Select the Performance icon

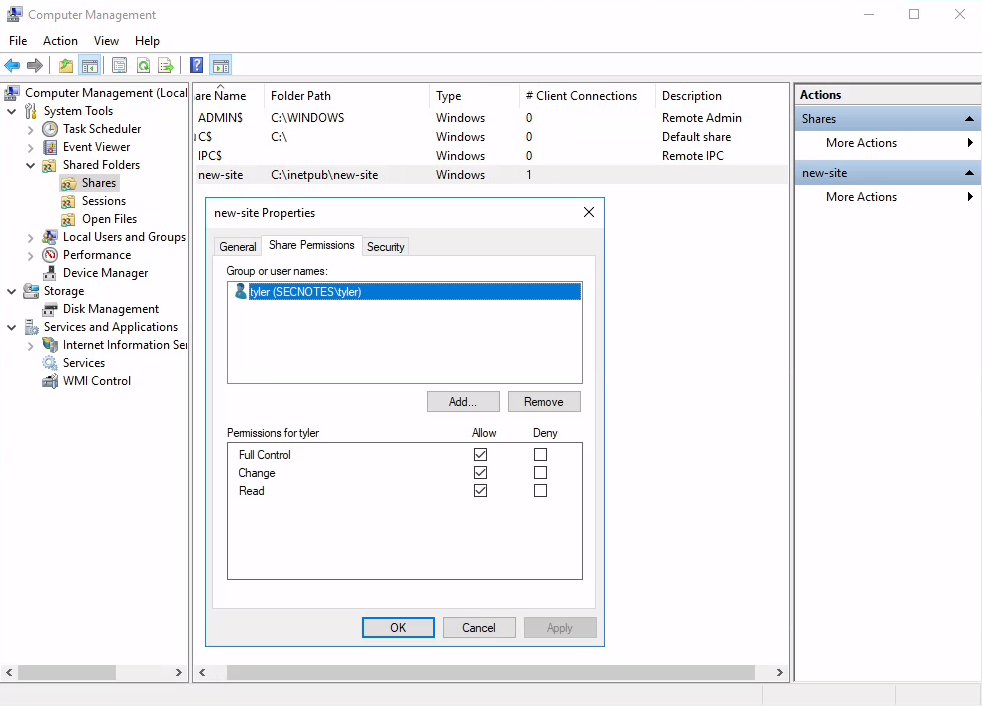coord(50,255)
